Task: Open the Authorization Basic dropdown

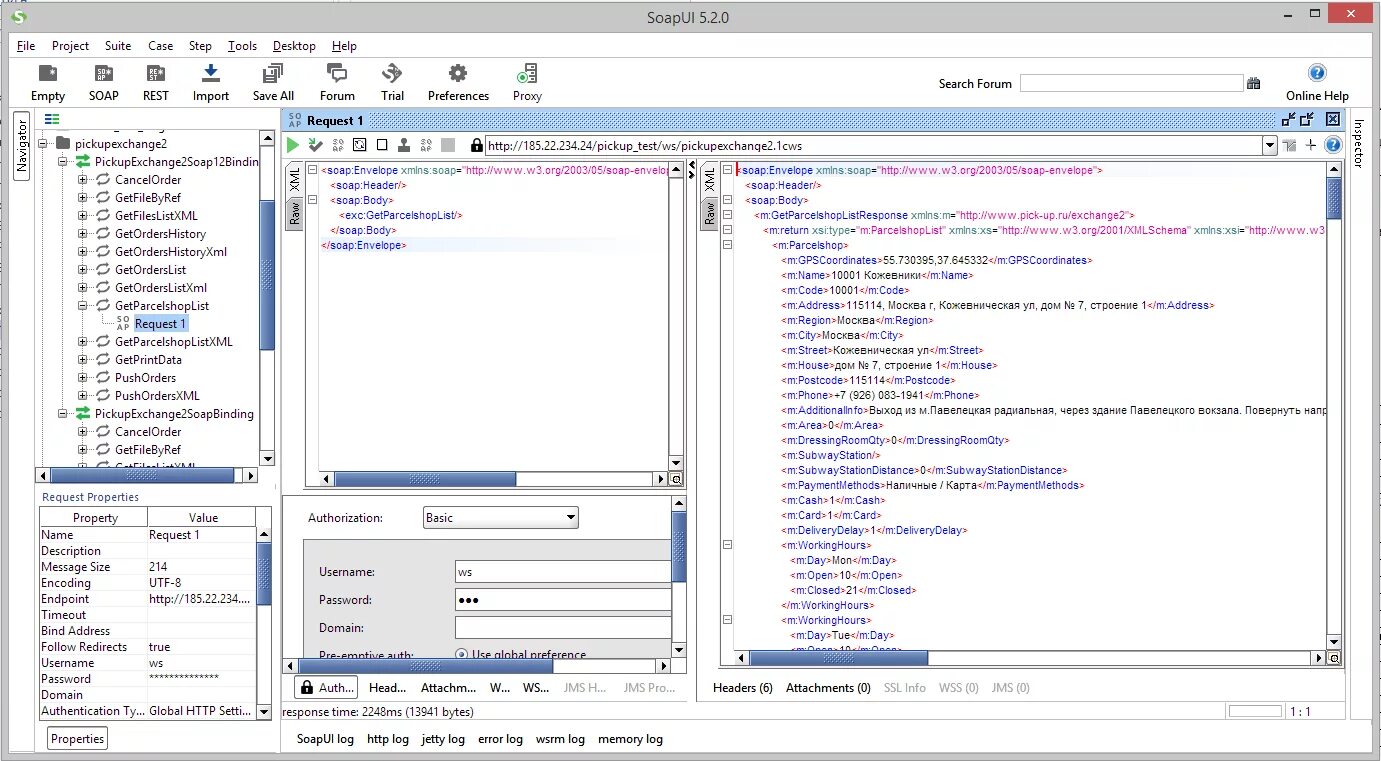Action: coord(501,518)
